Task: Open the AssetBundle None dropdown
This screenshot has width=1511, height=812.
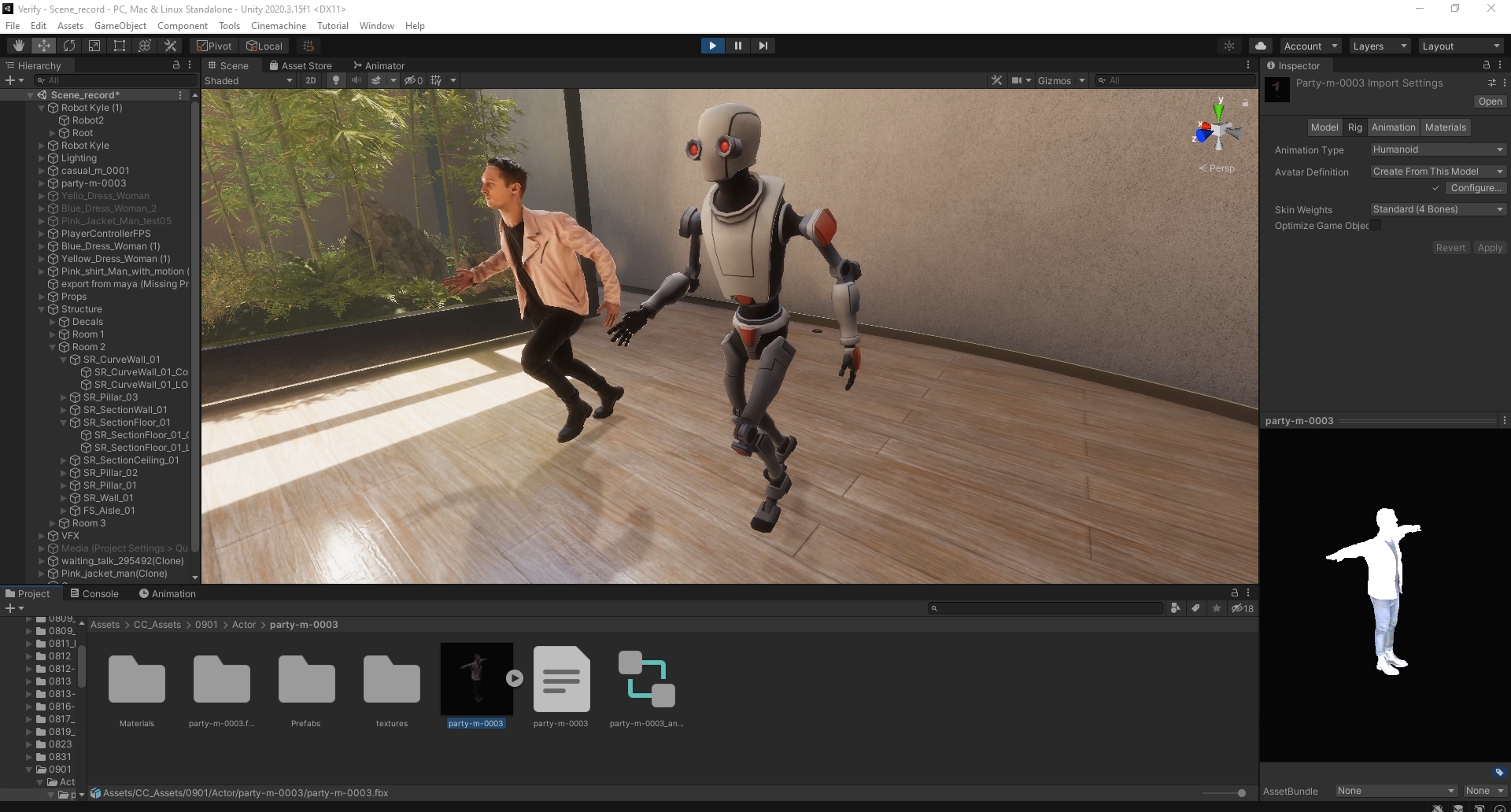Action: (x=1395, y=791)
